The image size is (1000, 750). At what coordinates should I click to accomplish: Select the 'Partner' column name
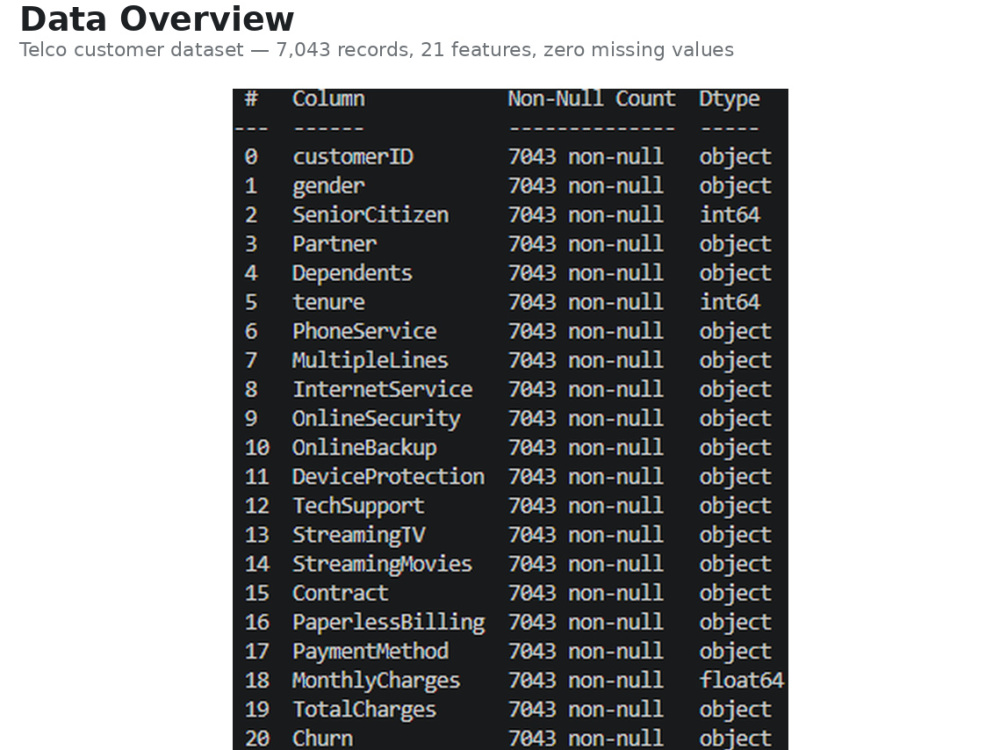(x=334, y=244)
